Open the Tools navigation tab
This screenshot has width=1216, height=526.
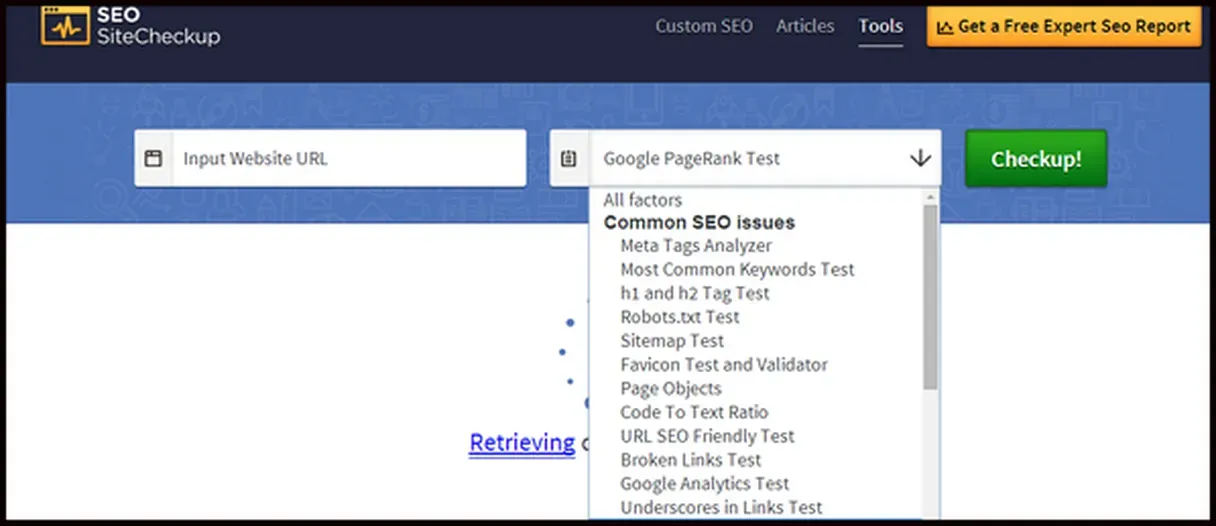tap(880, 27)
